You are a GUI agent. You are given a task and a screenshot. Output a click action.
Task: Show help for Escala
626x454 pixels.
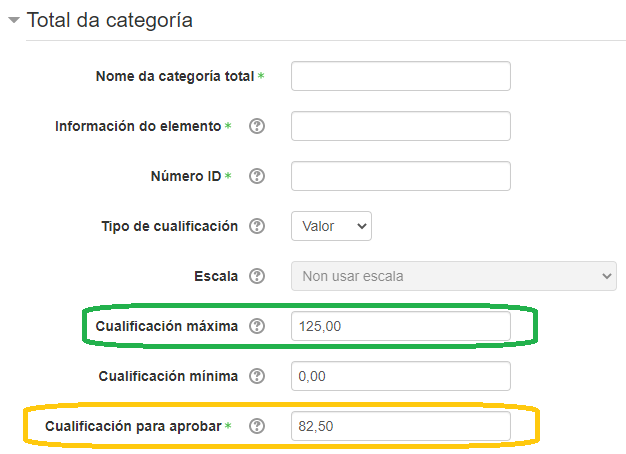click(257, 276)
